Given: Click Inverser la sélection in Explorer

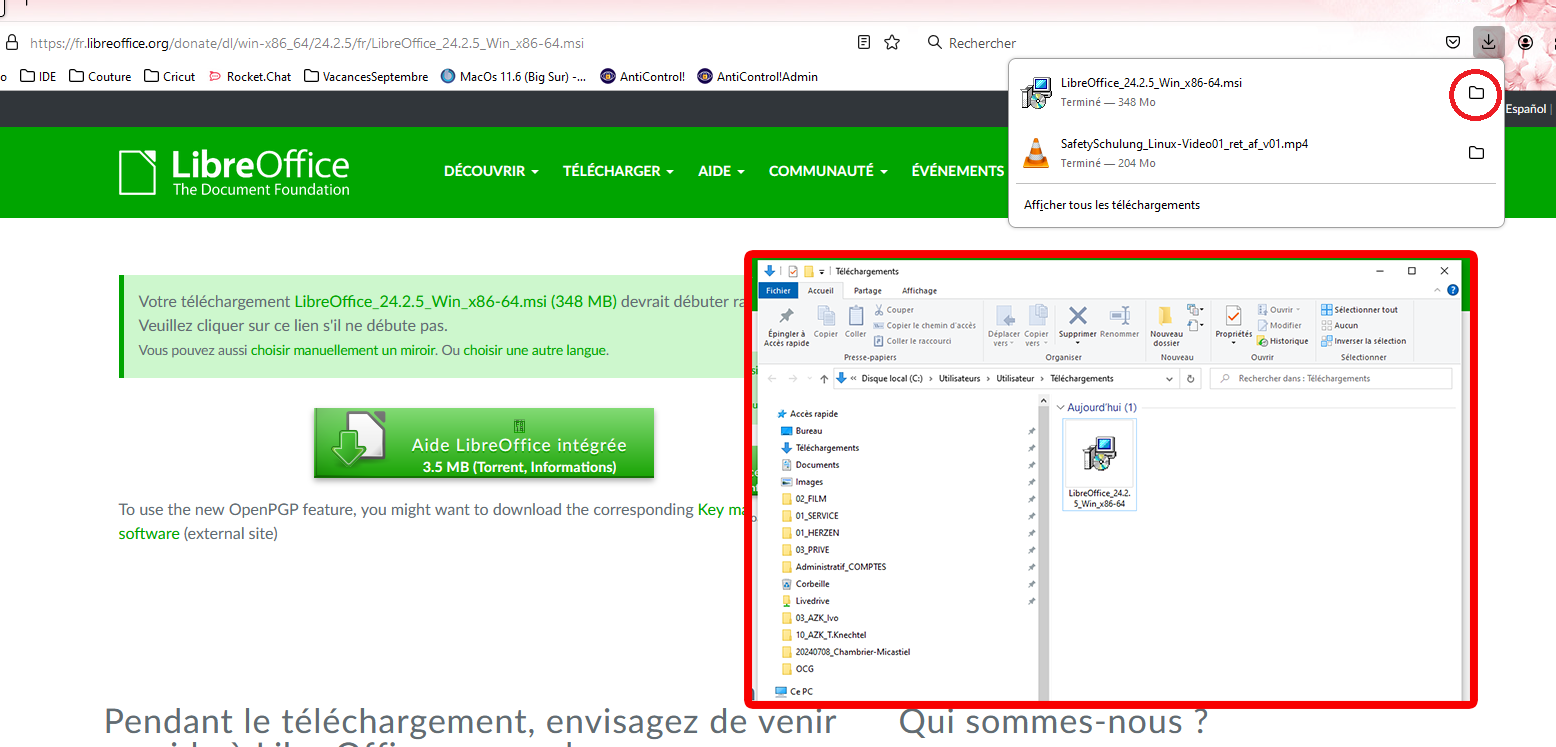Looking at the screenshot, I should click(1364, 341).
